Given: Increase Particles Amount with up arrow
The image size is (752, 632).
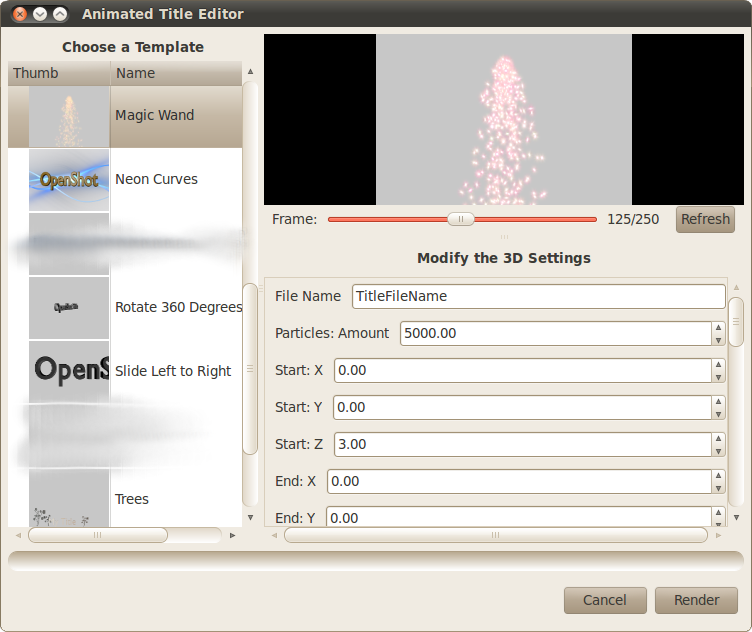Looking at the screenshot, I should point(718,327).
